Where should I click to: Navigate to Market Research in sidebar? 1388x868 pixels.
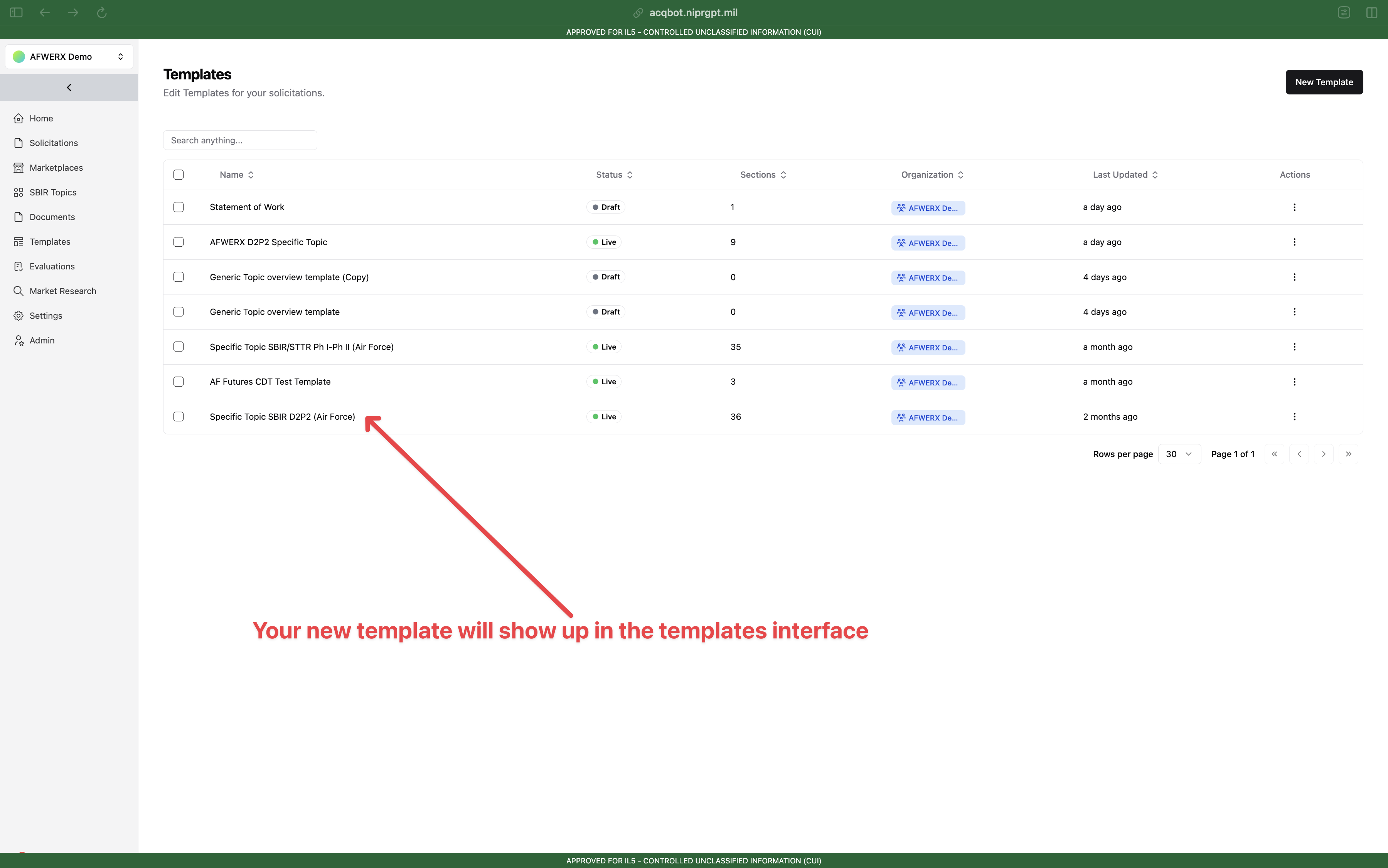click(62, 291)
